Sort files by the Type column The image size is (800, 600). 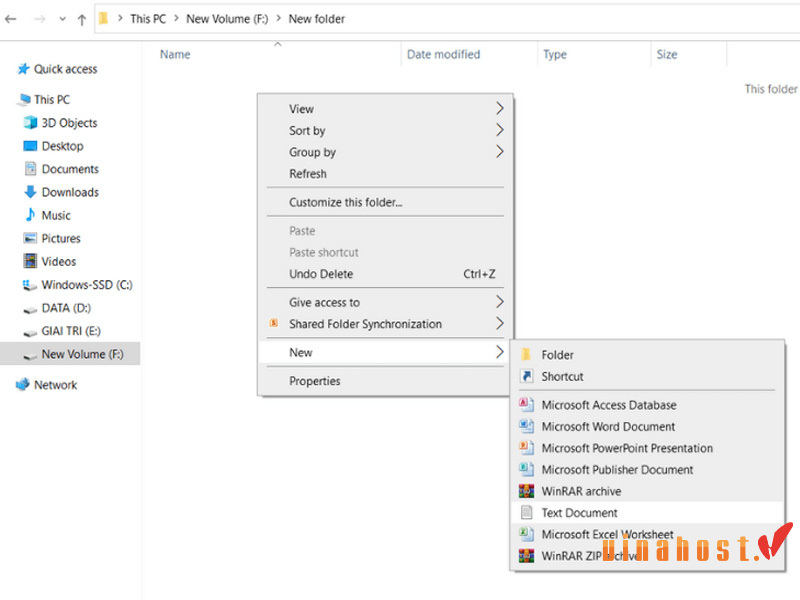coord(555,55)
